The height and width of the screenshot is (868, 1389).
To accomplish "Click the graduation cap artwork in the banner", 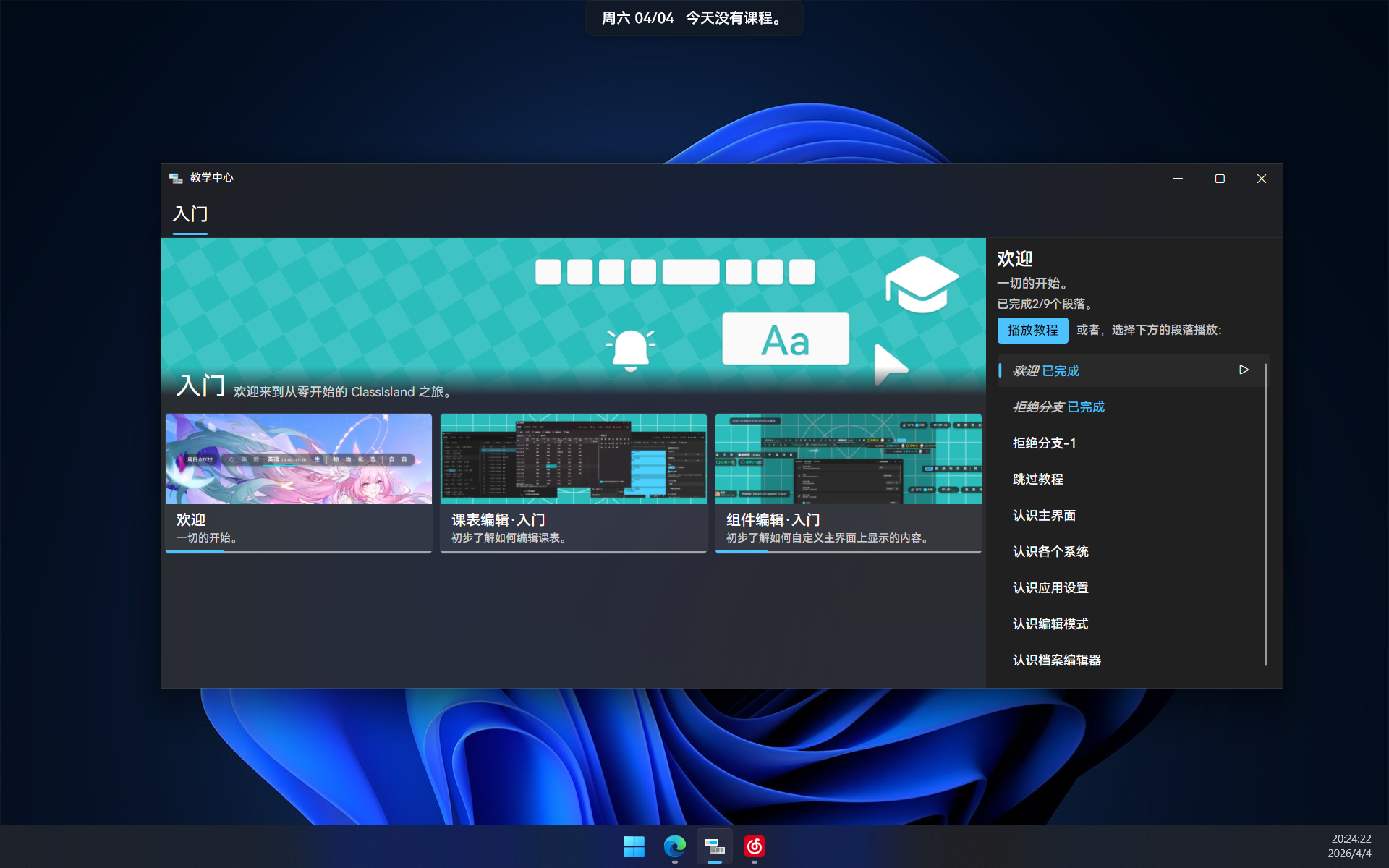I will [x=922, y=285].
